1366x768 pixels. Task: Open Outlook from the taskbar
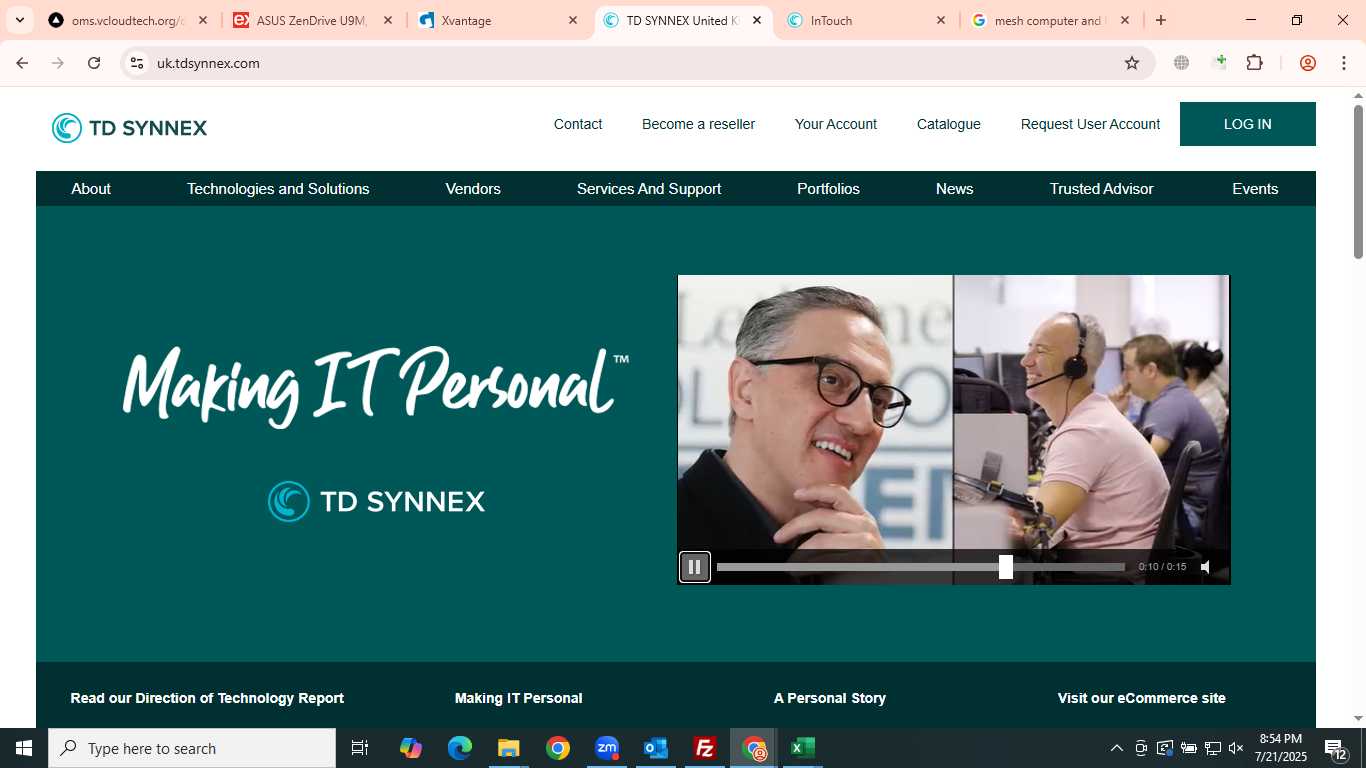(656, 748)
